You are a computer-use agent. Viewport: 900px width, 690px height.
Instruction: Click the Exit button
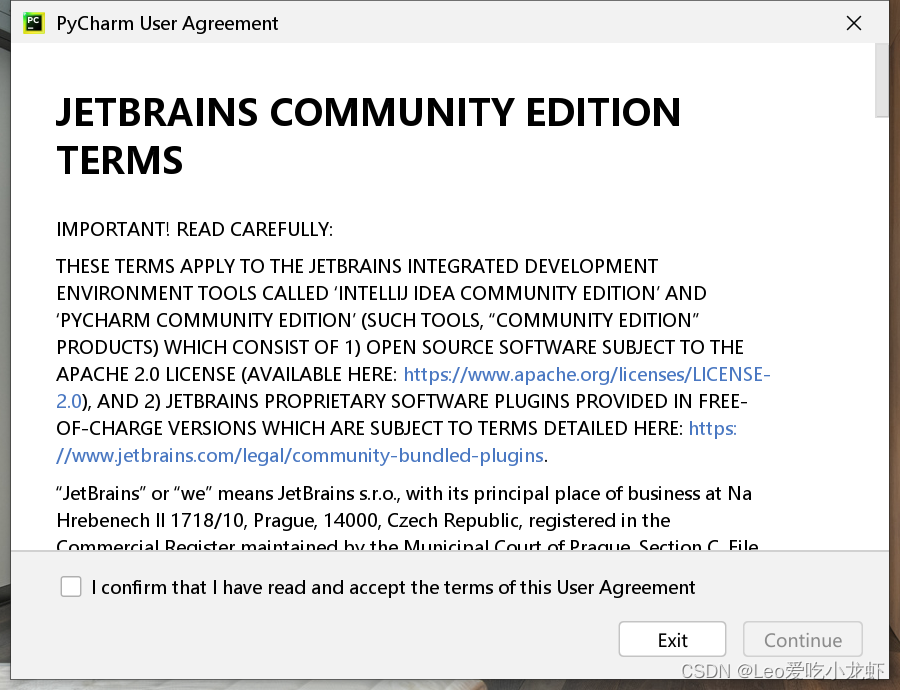[672, 639]
